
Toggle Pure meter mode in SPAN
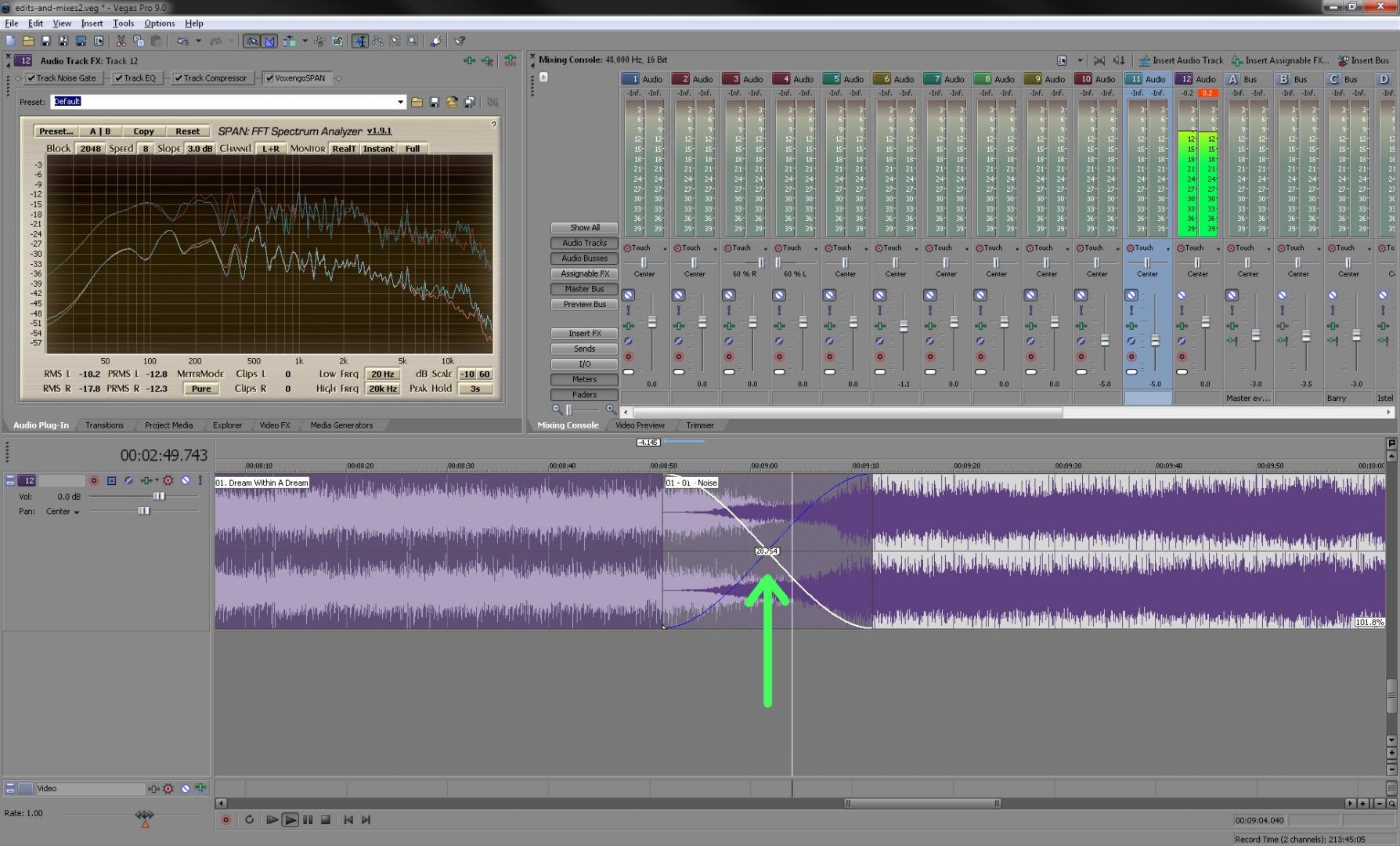tap(201, 389)
